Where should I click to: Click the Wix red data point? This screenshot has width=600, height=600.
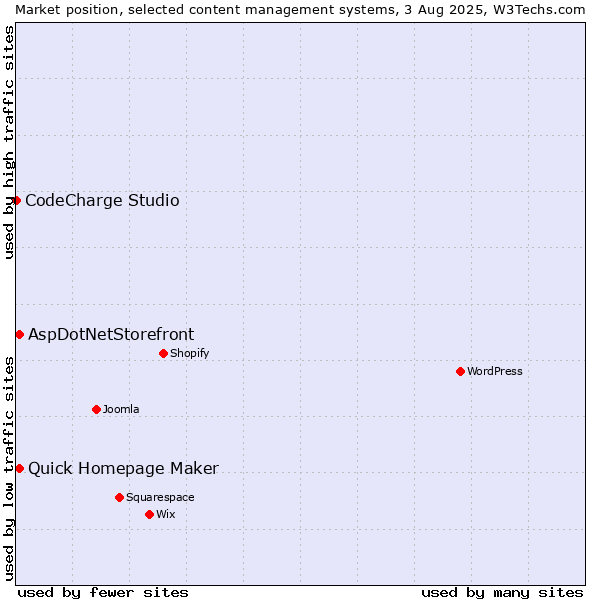point(150,515)
